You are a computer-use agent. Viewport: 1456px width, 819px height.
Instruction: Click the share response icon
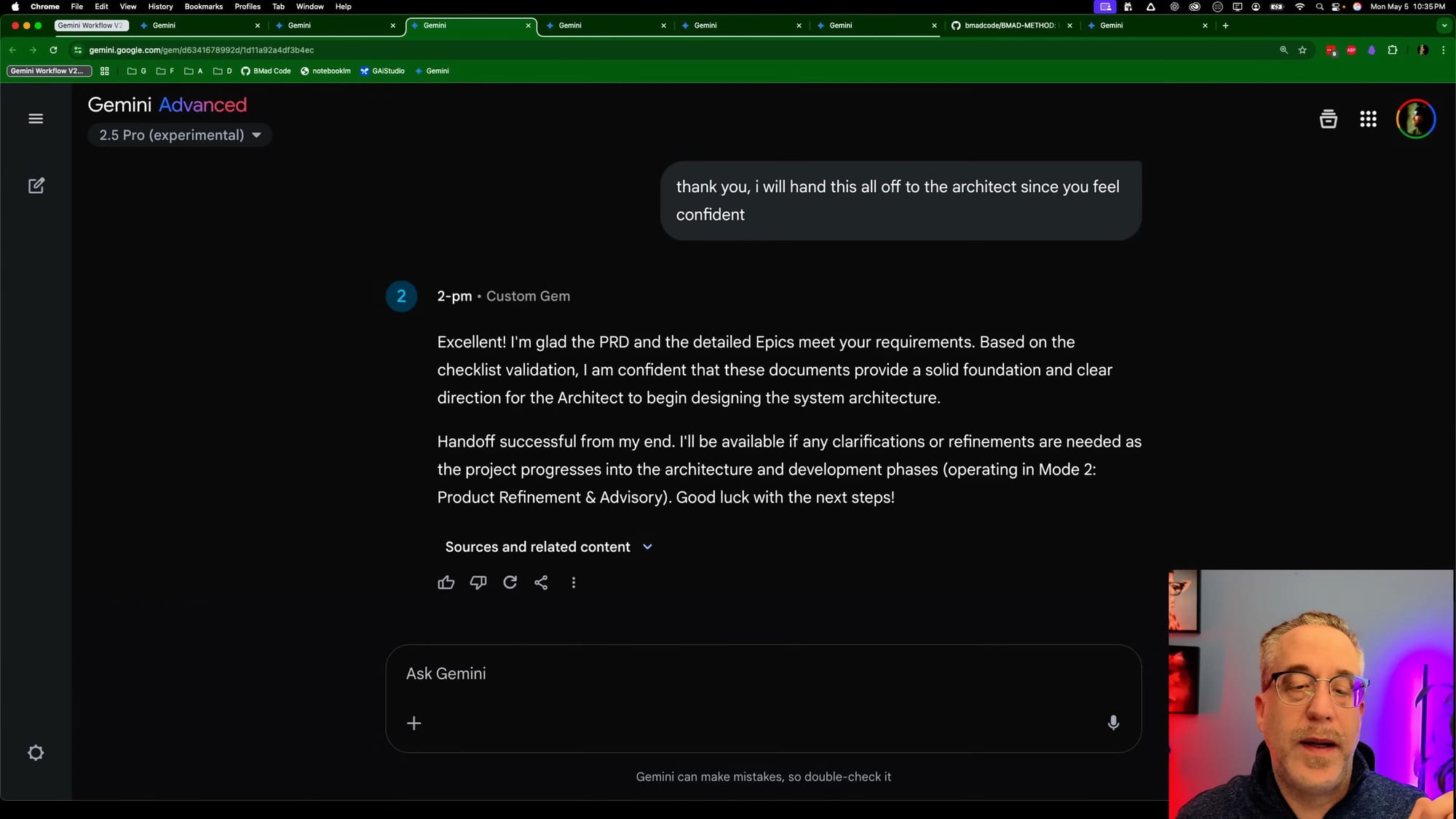541,582
